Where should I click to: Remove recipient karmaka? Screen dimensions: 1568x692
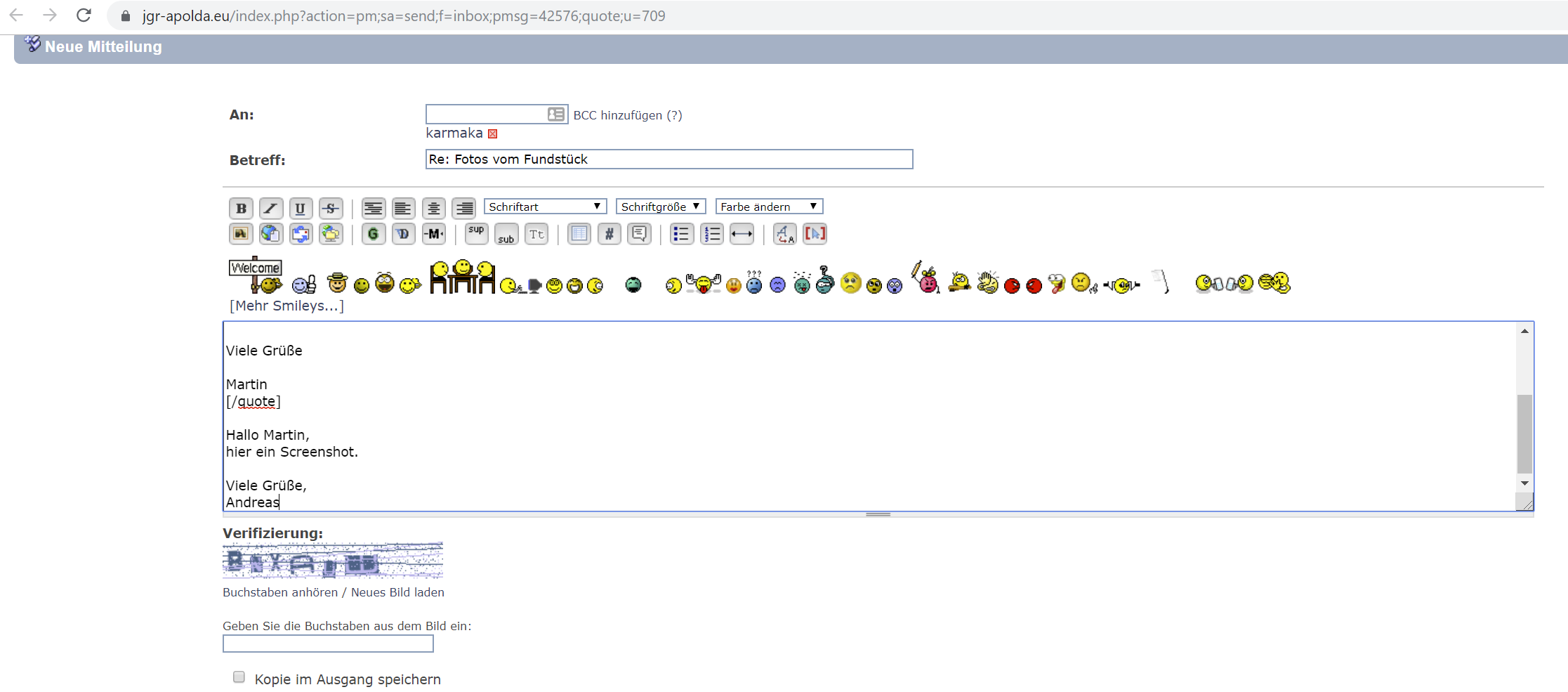493,134
